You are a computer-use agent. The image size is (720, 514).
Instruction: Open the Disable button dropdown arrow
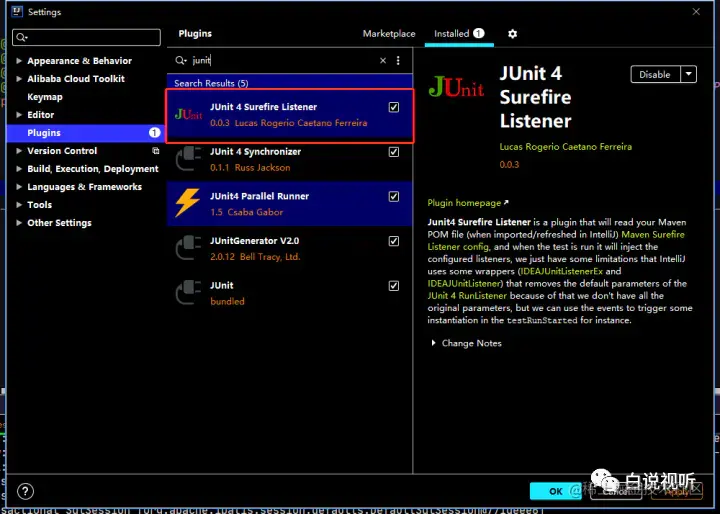coord(688,74)
